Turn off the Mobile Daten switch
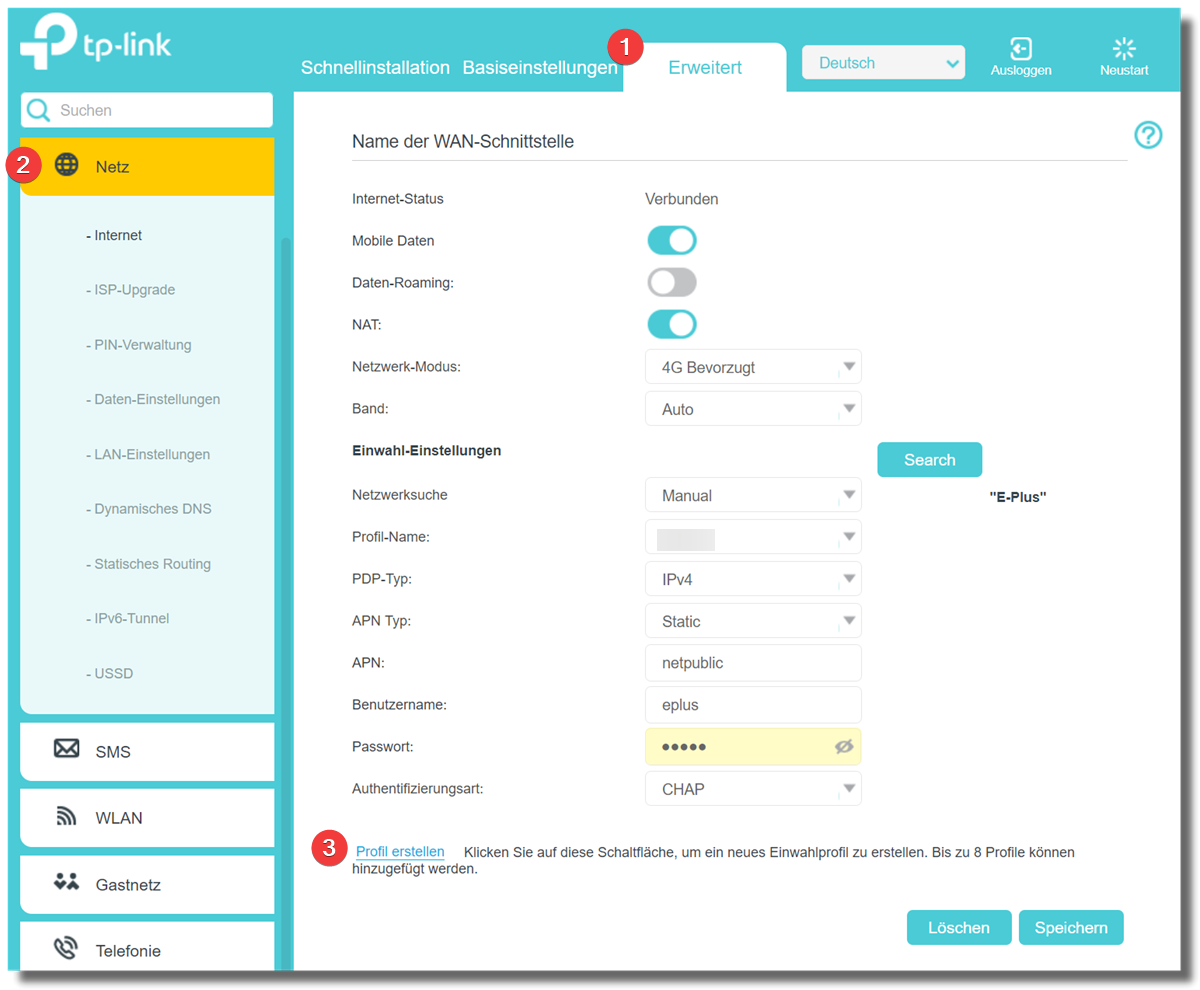1200x990 pixels. click(x=672, y=241)
